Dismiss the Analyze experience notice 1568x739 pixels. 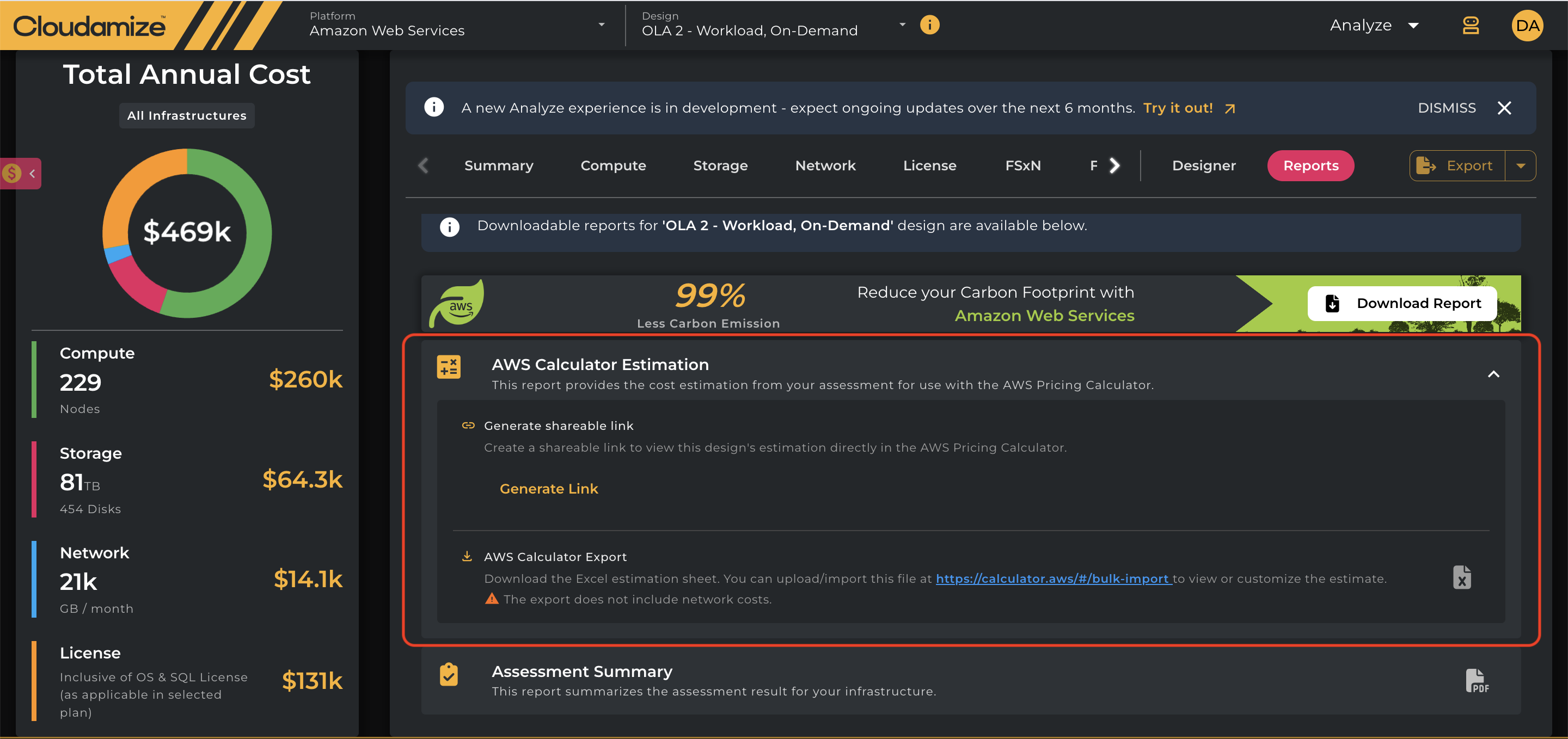tap(1446, 108)
